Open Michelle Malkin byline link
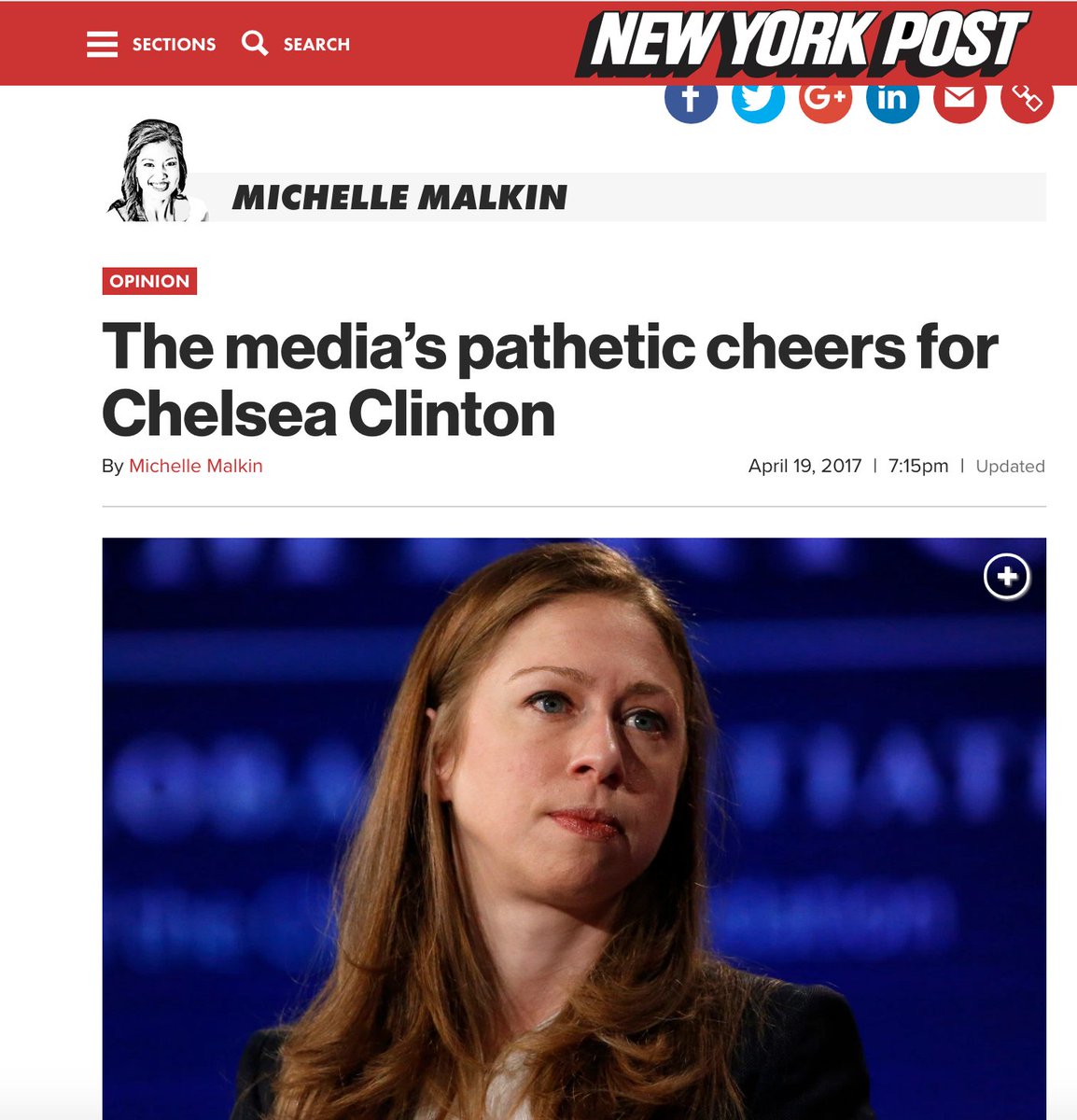Viewport: 1077px width, 1120px height. tap(196, 466)
